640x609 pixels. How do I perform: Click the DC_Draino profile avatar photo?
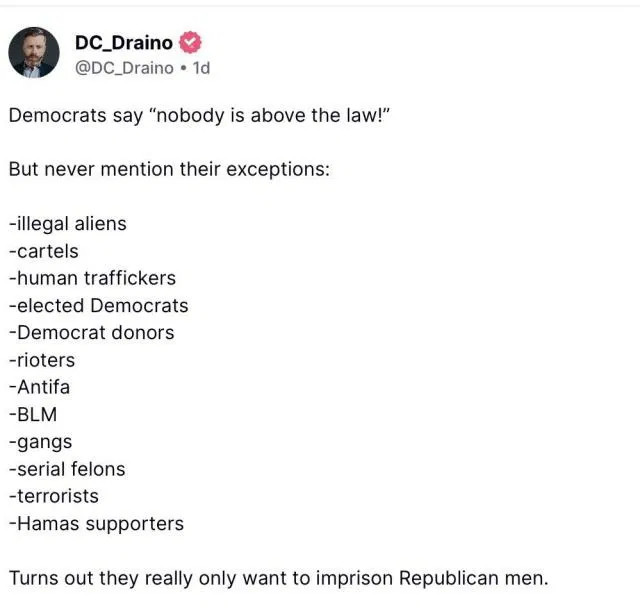coord(34,53)
